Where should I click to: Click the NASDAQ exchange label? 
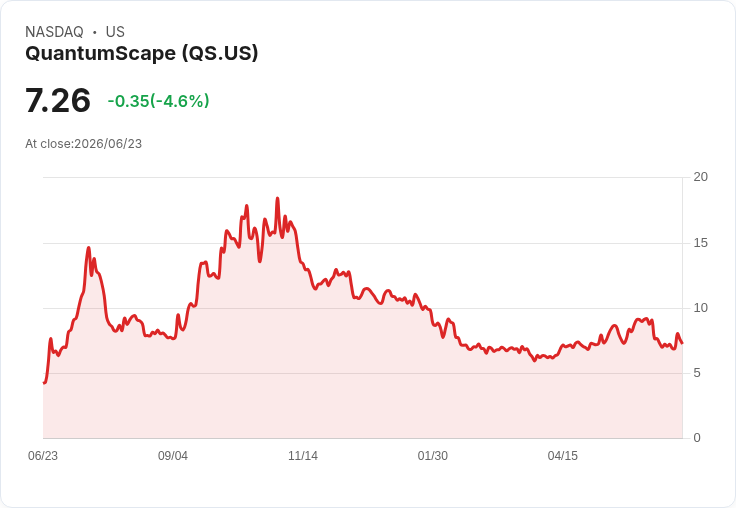pos(54,32)
